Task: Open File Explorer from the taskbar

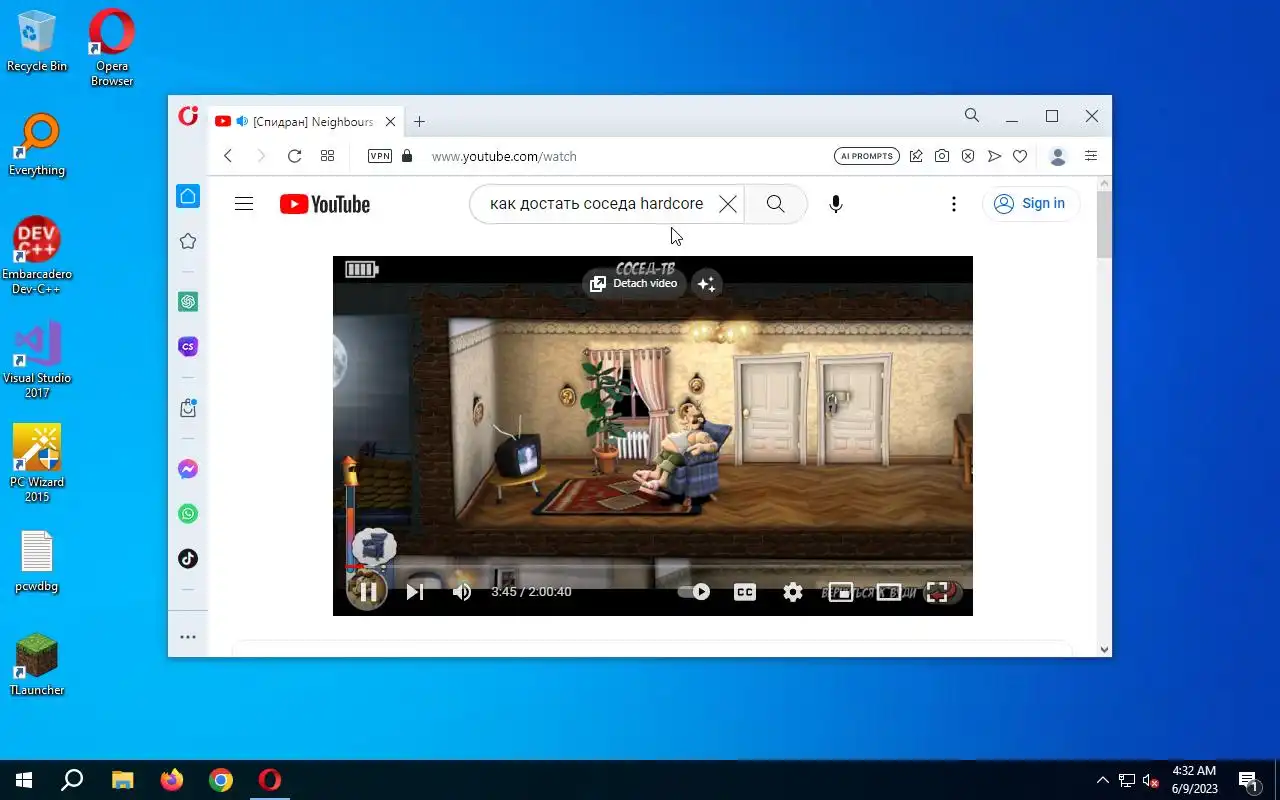Action: [x=122, y=780]
